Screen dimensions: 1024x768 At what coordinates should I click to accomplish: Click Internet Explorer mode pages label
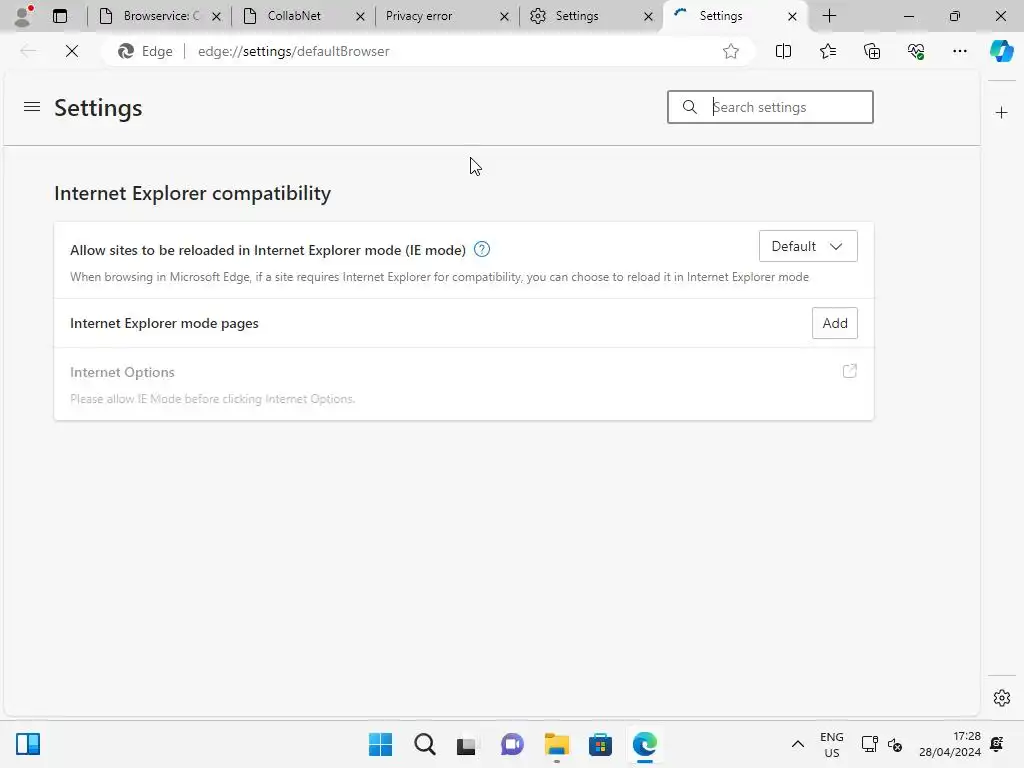(164, 323)
